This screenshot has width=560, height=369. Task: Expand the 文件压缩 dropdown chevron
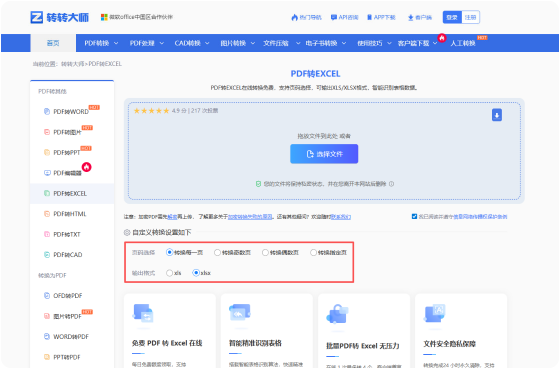pos(298,43)
